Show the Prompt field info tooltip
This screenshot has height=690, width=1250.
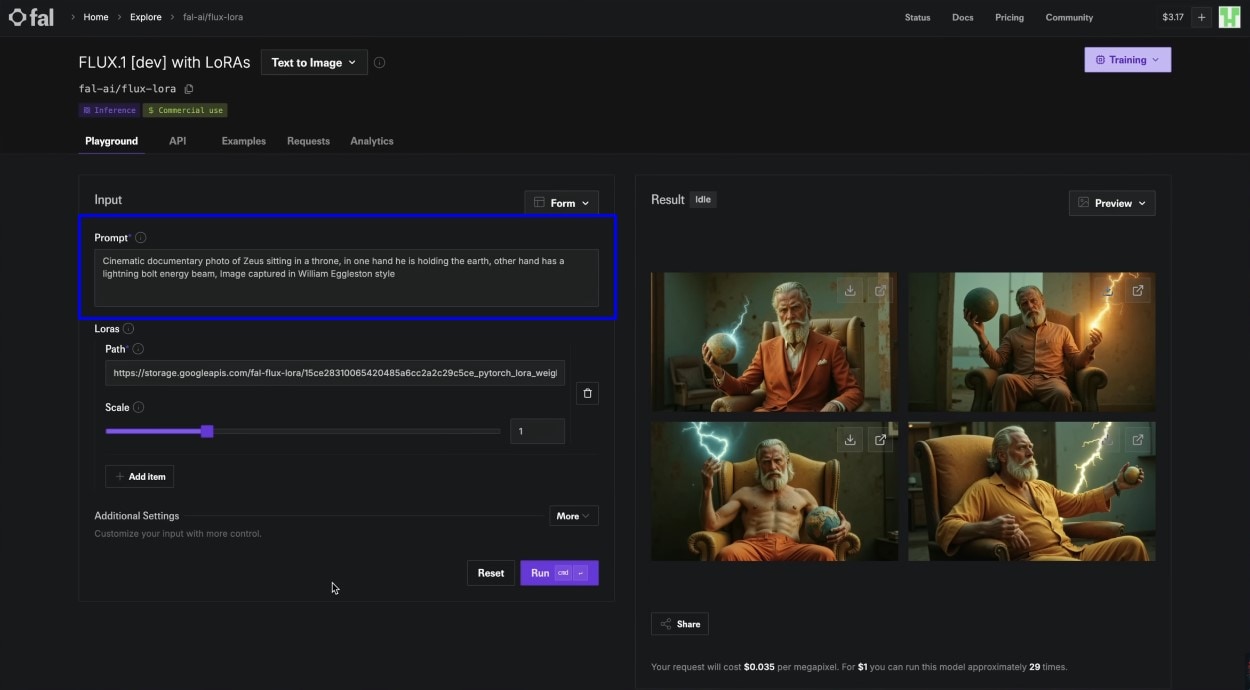[140, 238]
